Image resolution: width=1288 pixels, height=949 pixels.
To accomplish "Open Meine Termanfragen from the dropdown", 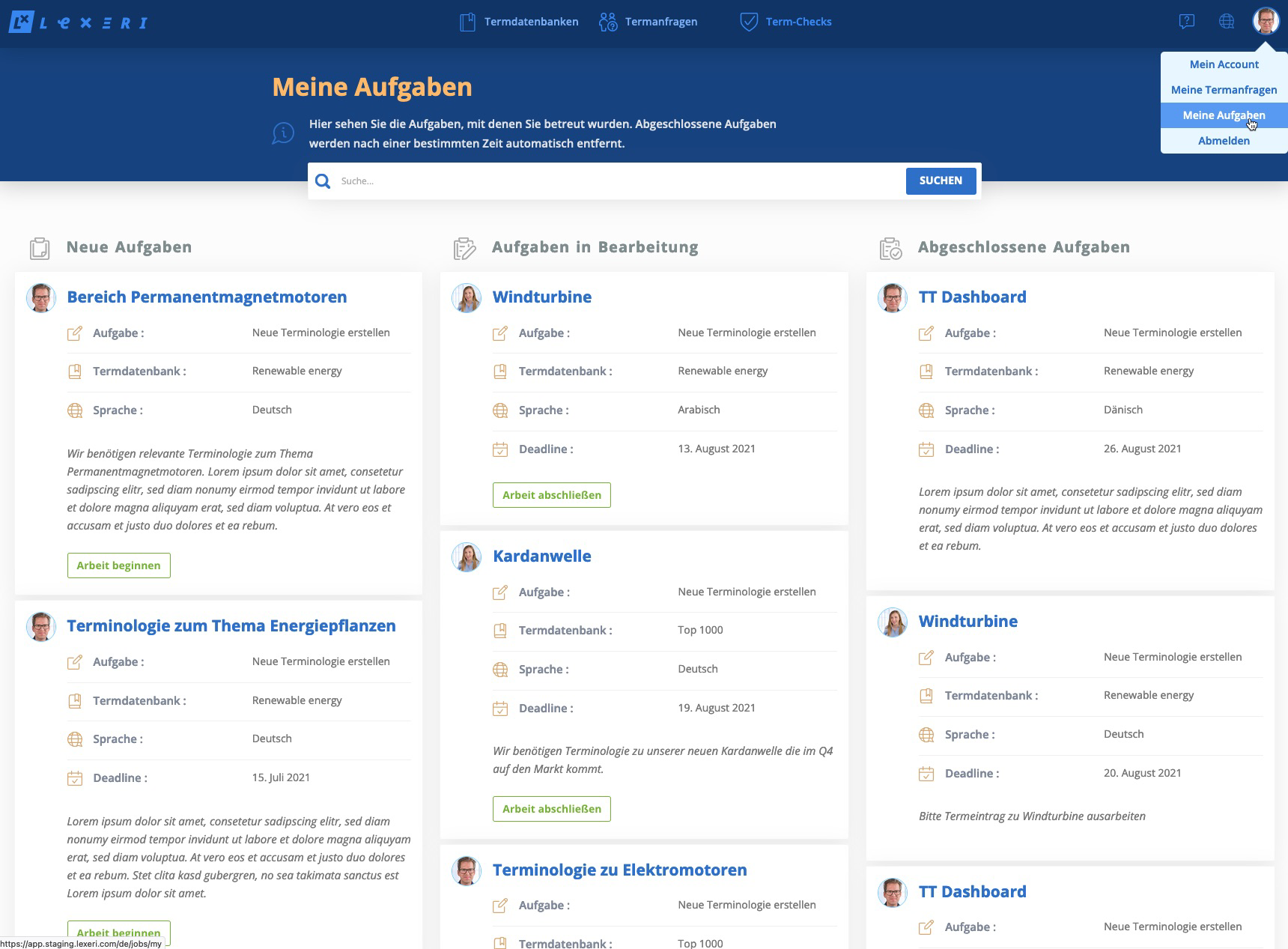I will pos(1224,90).
